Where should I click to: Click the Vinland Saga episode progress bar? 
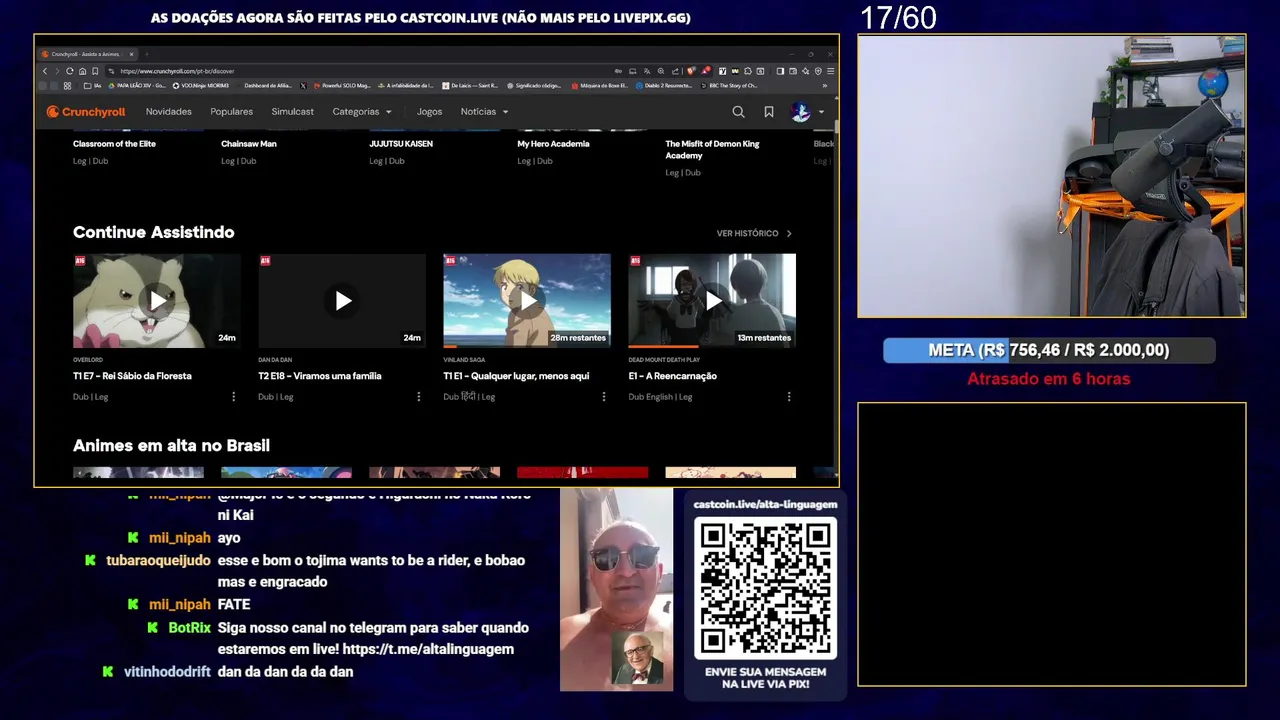pyautogui.click(x=527, y=347)
